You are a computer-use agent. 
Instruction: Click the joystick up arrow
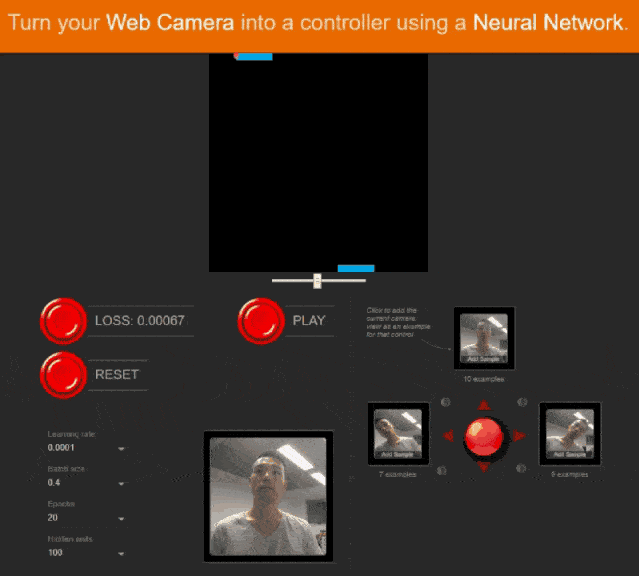(x=484, y=405)
